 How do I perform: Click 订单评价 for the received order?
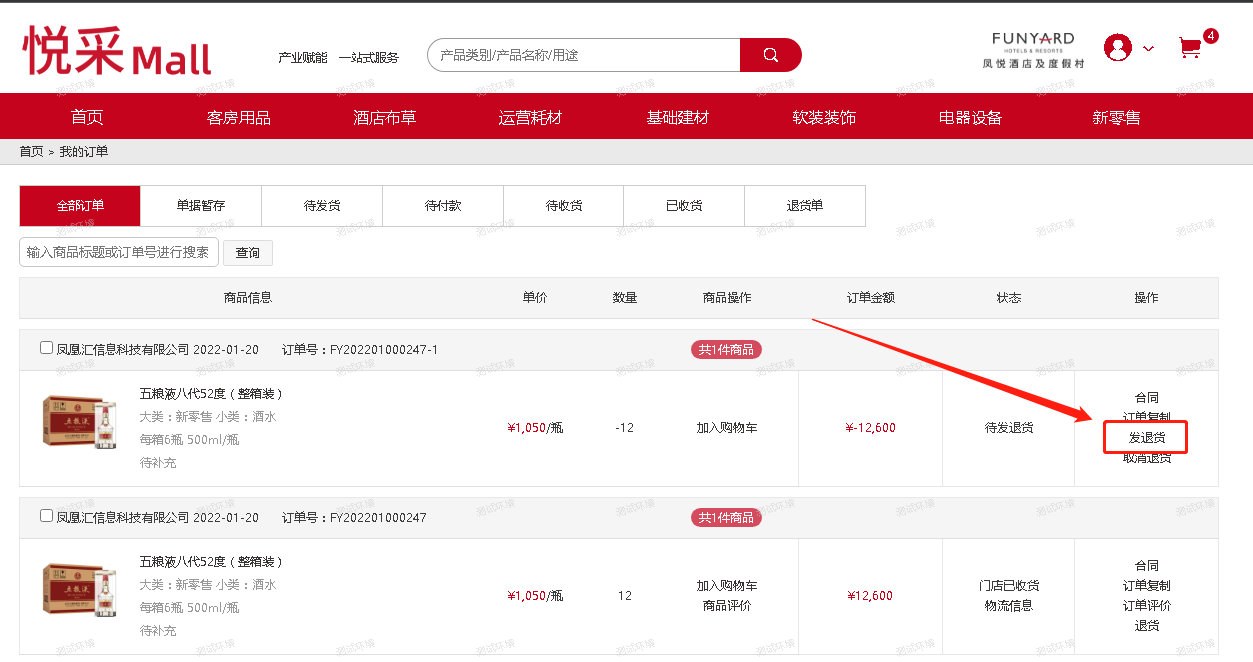[x=1147, y=606]
